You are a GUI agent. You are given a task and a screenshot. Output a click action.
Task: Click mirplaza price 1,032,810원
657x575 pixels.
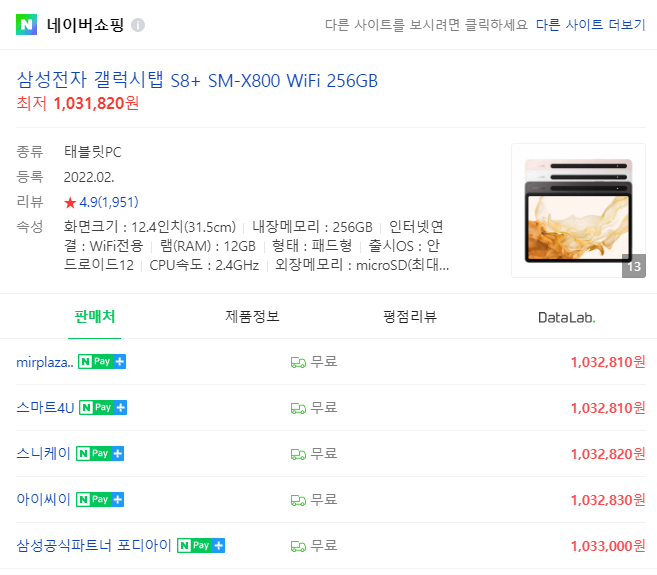click(608, 362)
